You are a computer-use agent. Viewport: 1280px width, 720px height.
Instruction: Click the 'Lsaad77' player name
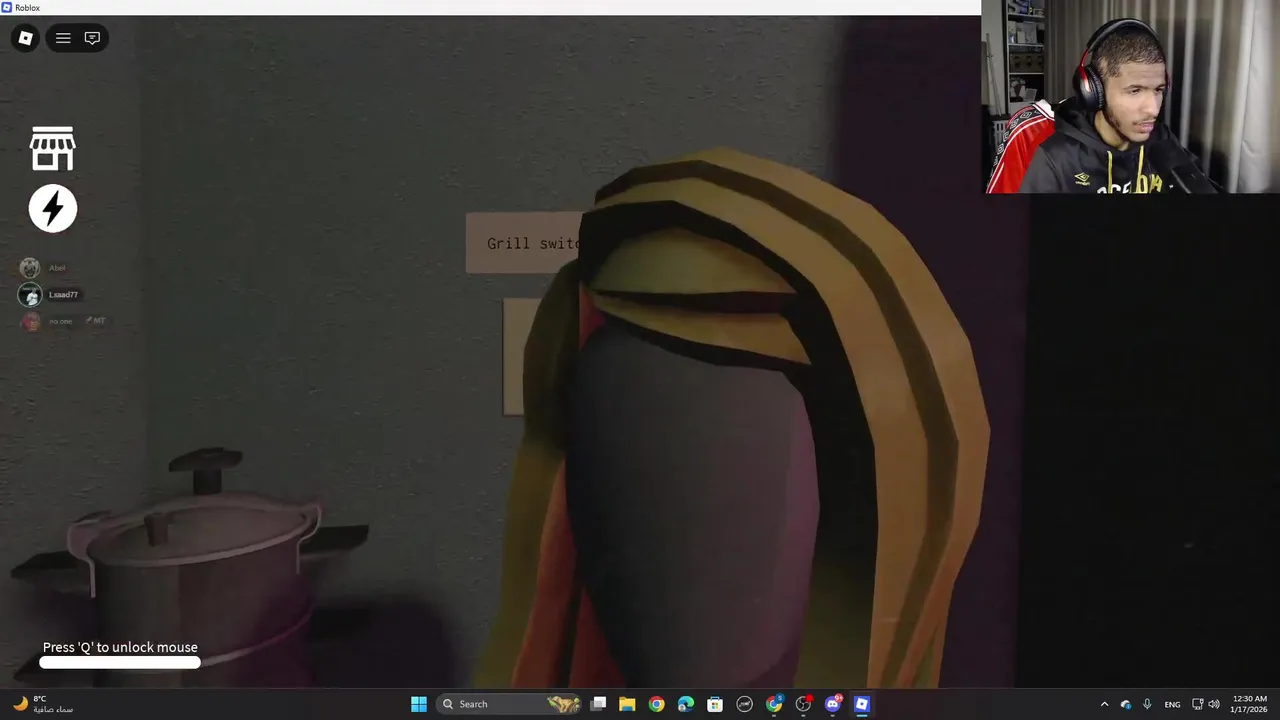pos(63,294)
